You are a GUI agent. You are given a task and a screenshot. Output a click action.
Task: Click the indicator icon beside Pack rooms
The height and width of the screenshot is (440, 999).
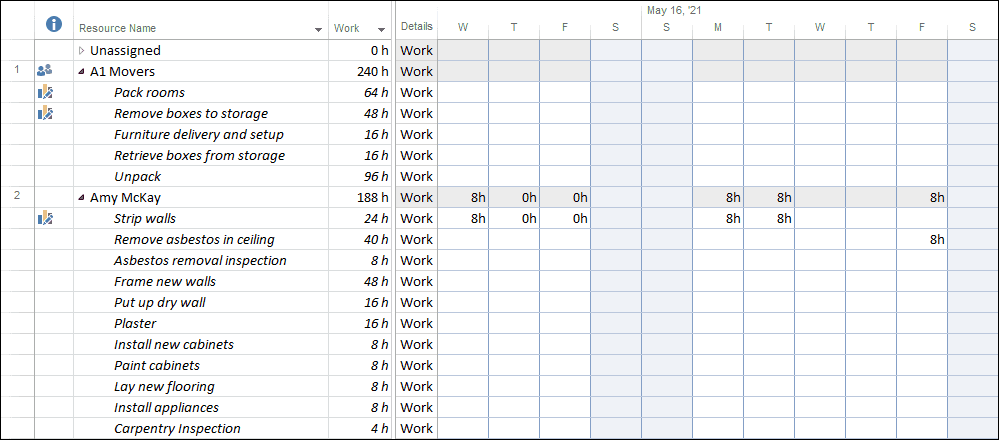click(45, 92)
